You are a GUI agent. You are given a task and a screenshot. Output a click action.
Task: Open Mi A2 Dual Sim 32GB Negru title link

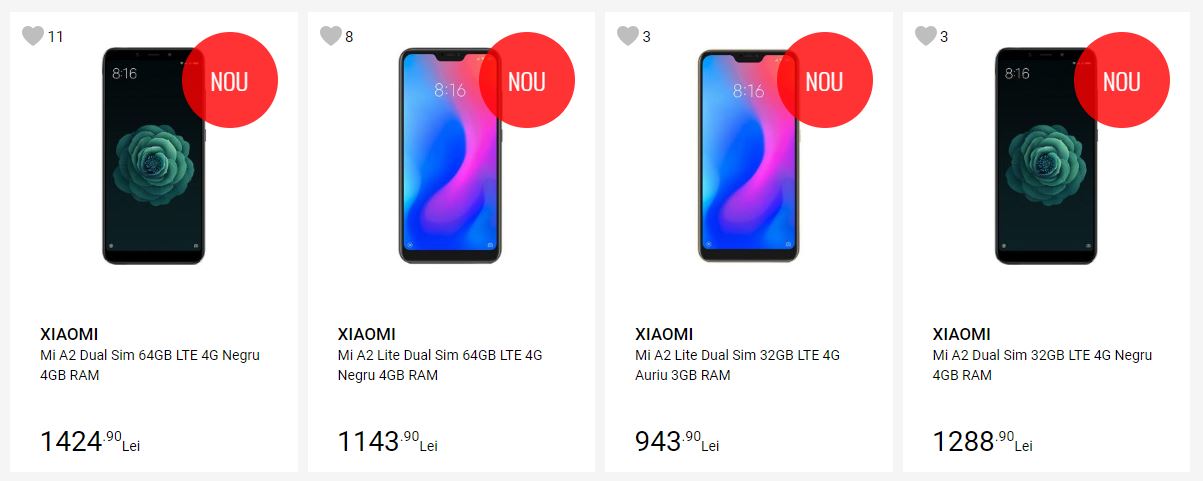click(1042, 365)
